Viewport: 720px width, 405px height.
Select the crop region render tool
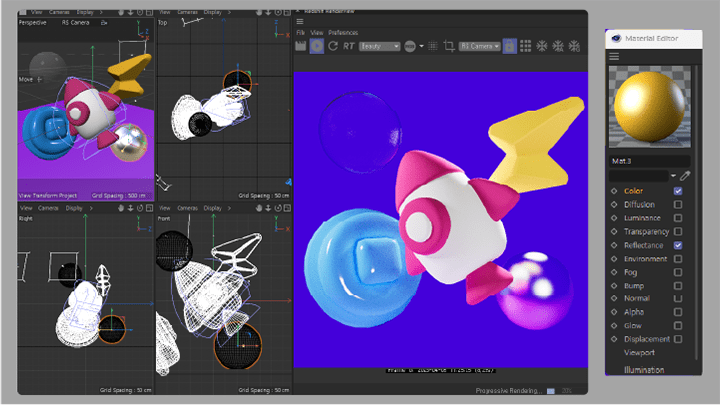(x=449, y=46)
